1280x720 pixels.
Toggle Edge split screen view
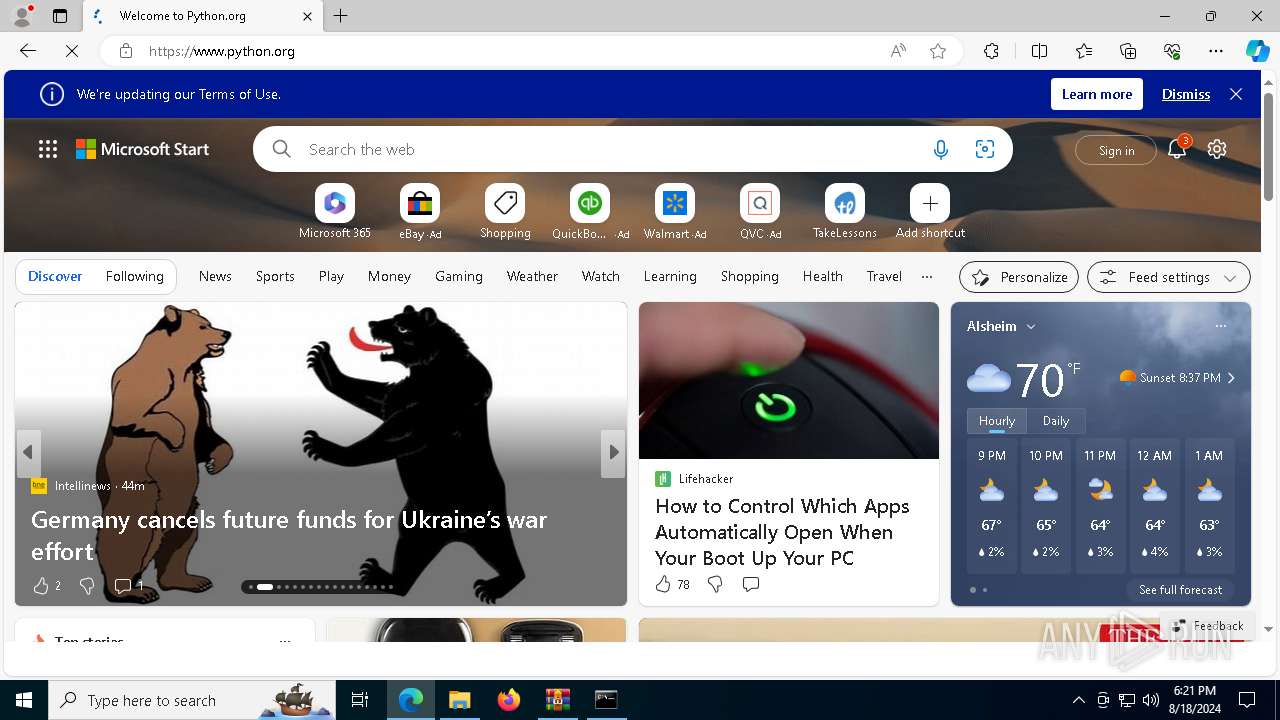pyautogui.click(x=1039, y=51)
